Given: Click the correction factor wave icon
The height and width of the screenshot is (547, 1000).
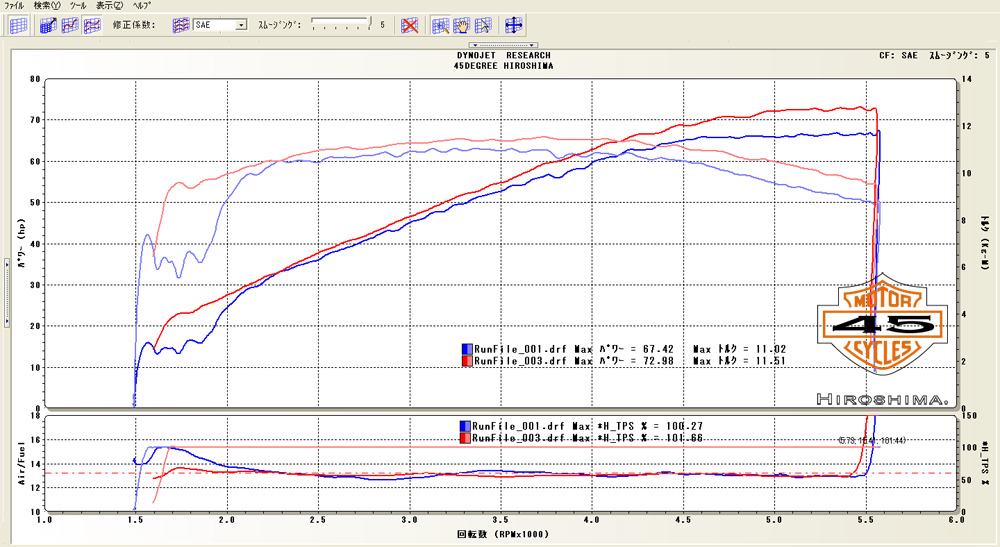Looking at the screenshot, I should tap(181, 25).
